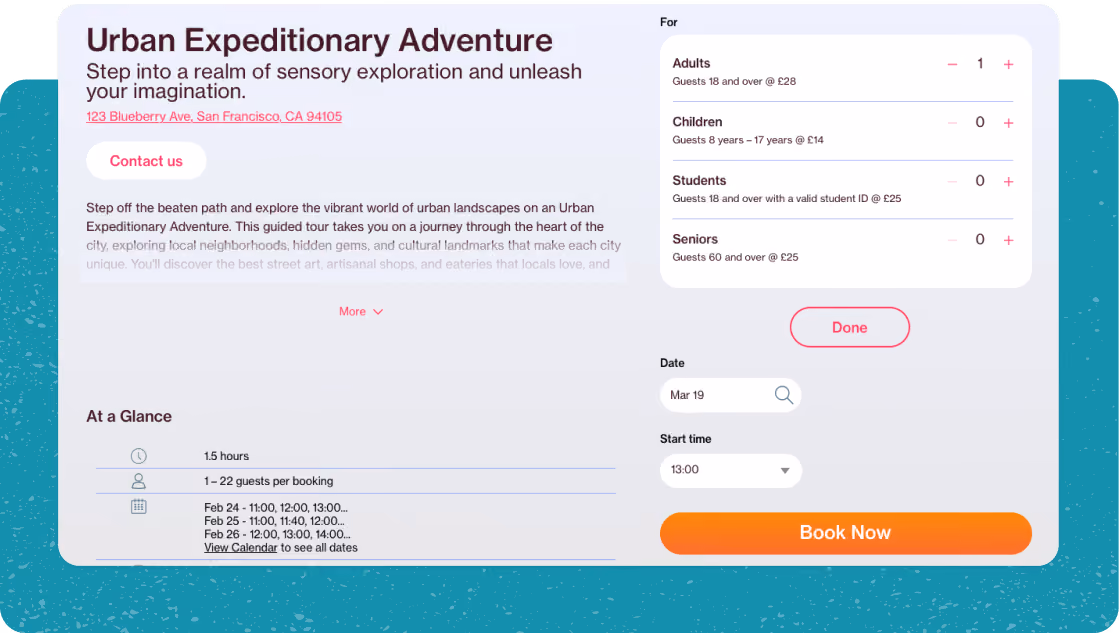
Task: Add one Children guest with plus icon
Action: (1008, 123)
